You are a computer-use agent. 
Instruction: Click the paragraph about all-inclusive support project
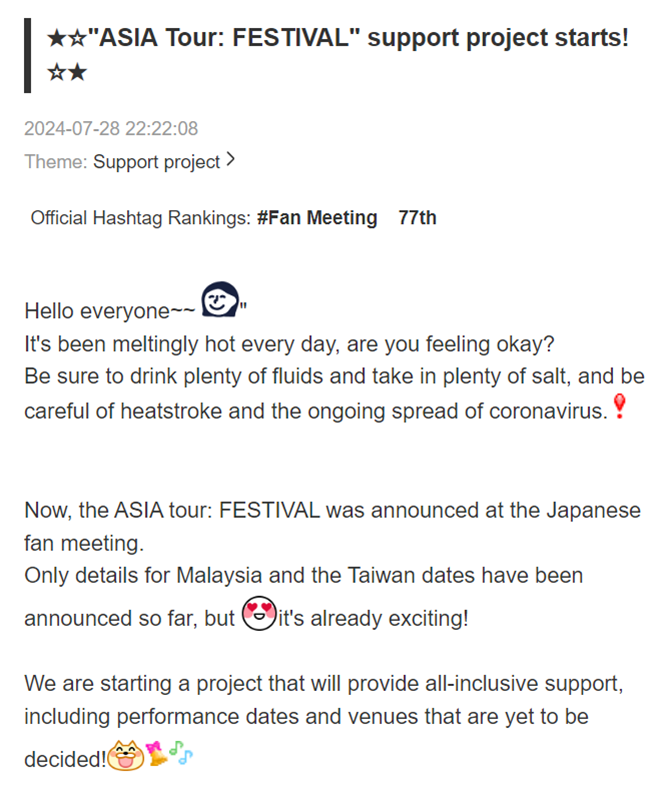(324, 721)
